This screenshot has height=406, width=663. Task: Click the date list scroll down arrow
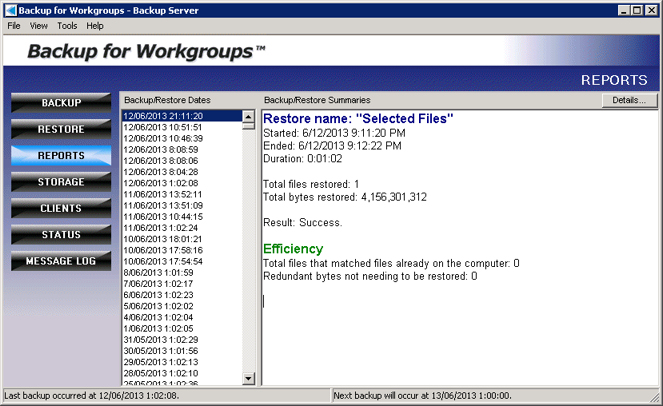249,379
